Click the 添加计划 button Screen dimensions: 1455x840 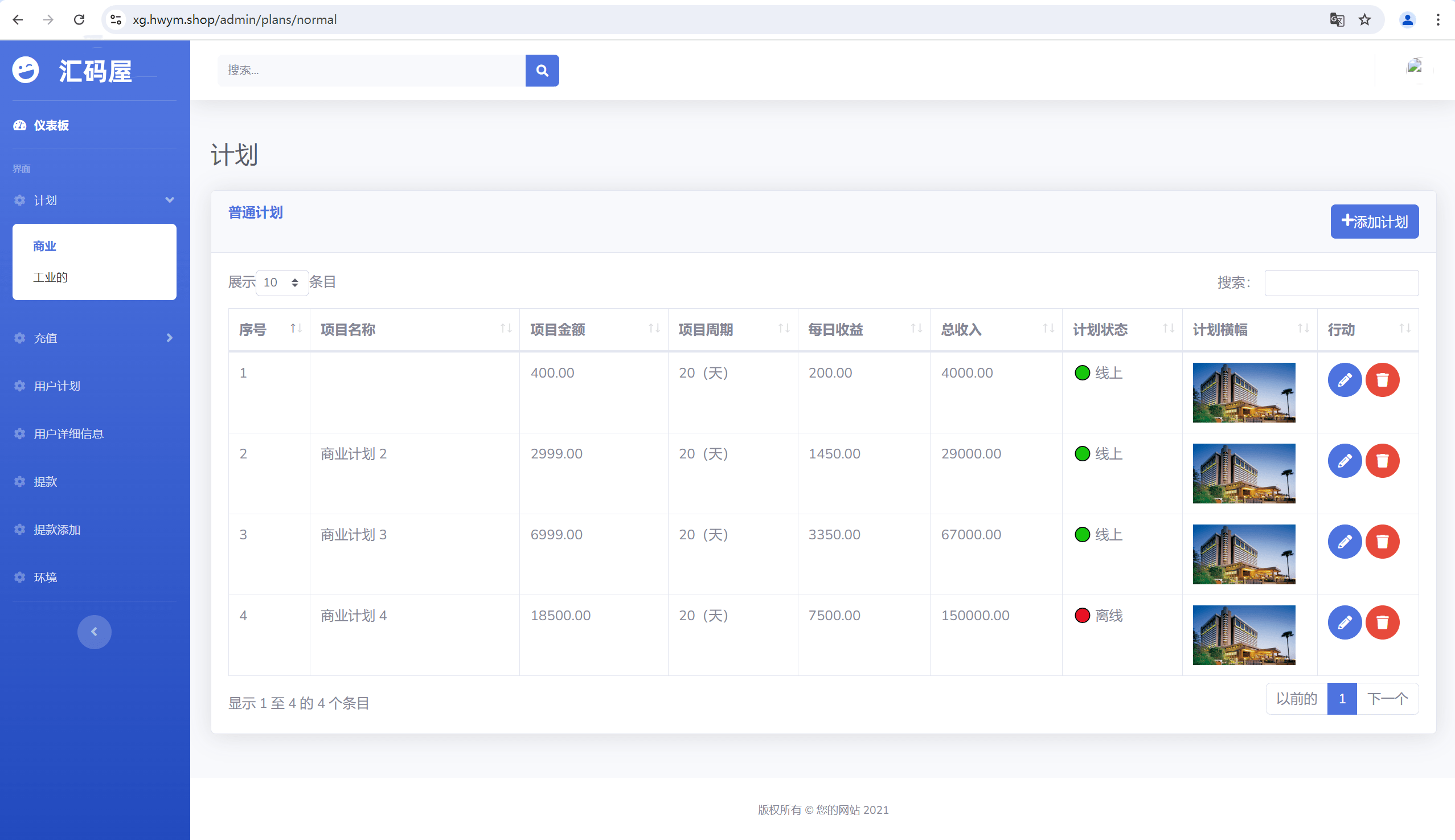click(1374, 222)
